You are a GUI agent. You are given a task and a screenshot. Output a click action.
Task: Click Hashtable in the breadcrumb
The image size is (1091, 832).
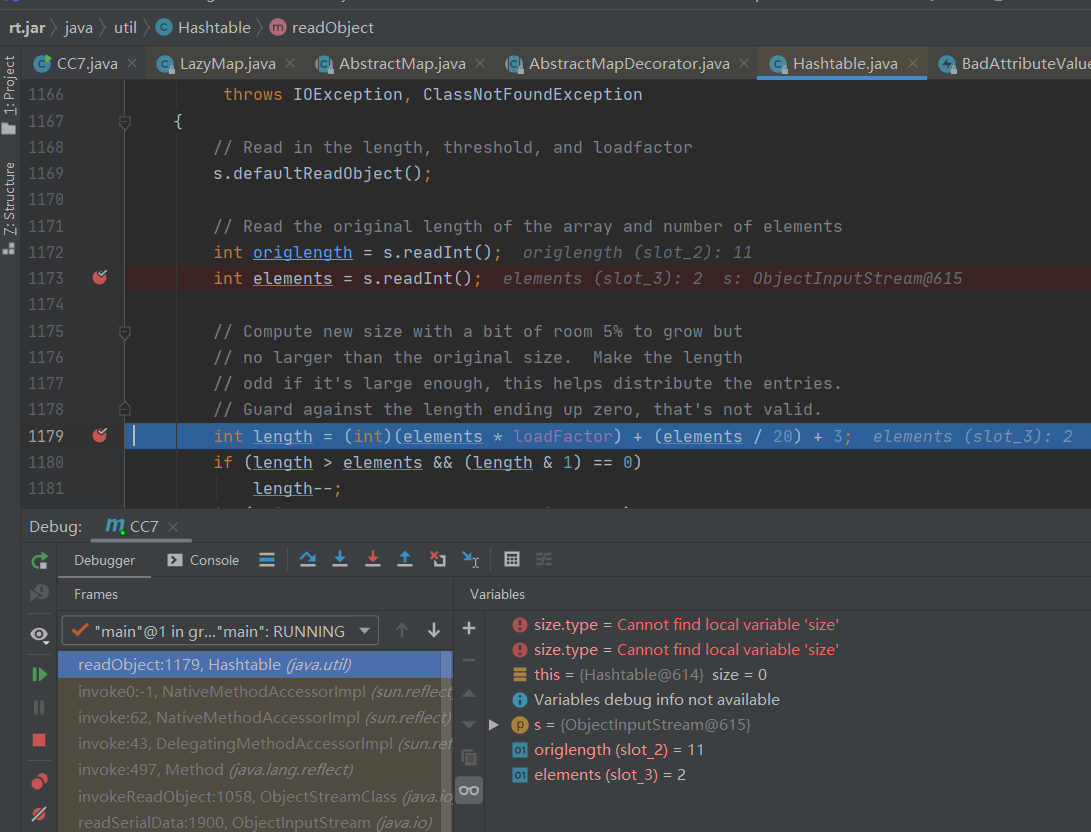click(x=203, y=28)
